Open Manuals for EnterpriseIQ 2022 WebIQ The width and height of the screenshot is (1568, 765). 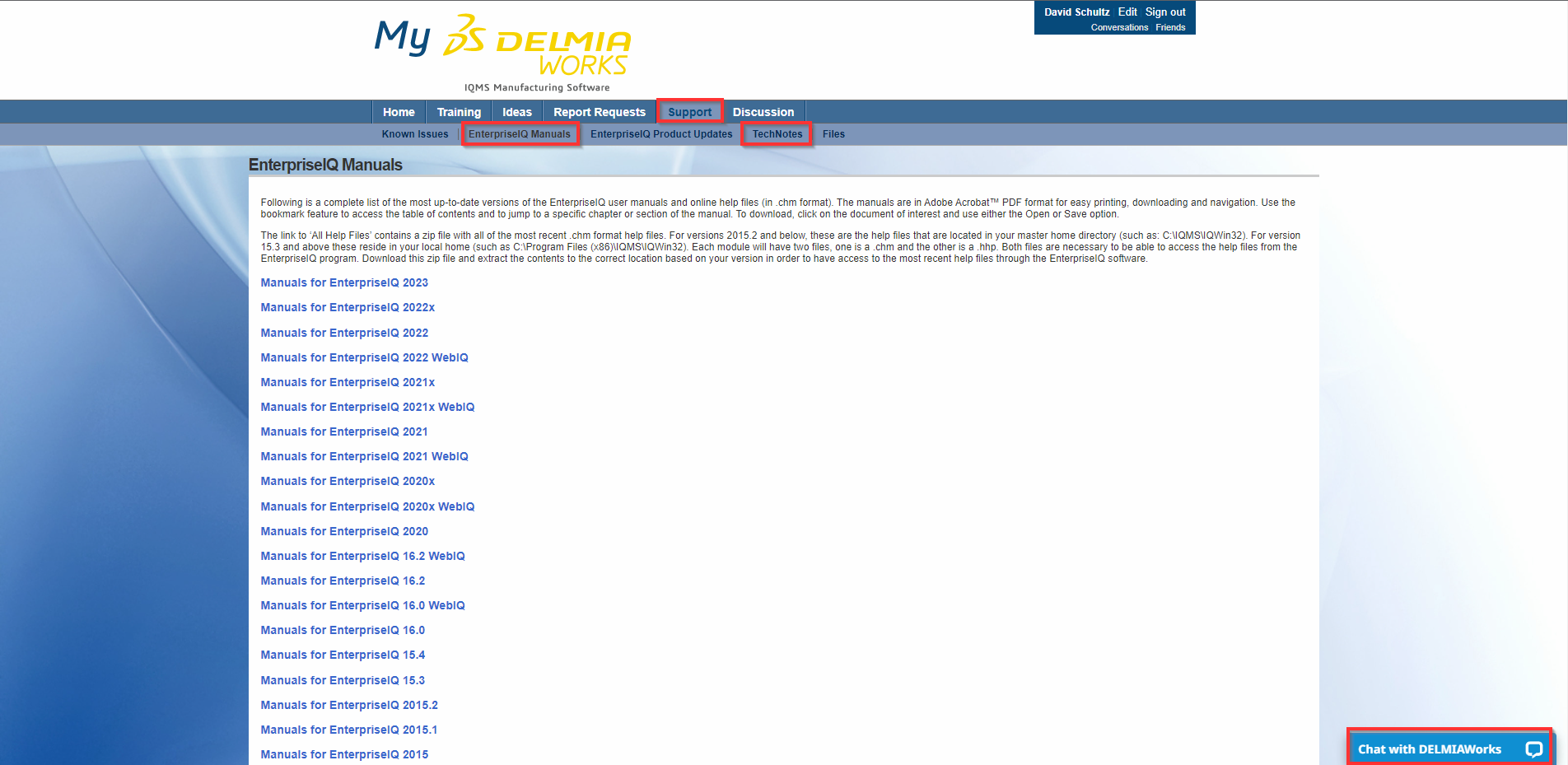tap(364, 357)
